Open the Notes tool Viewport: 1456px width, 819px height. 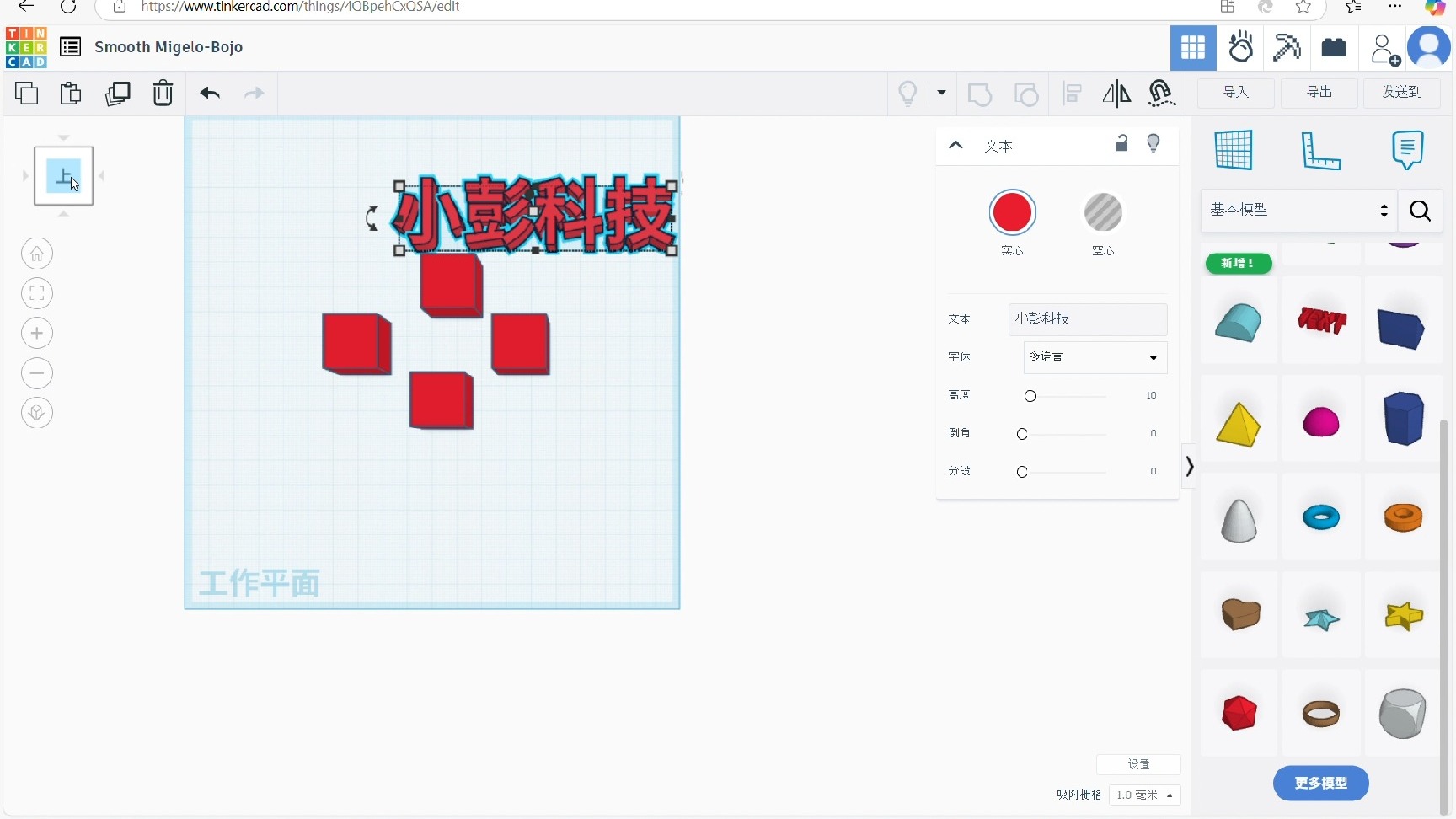click(x=1407, y=150)
